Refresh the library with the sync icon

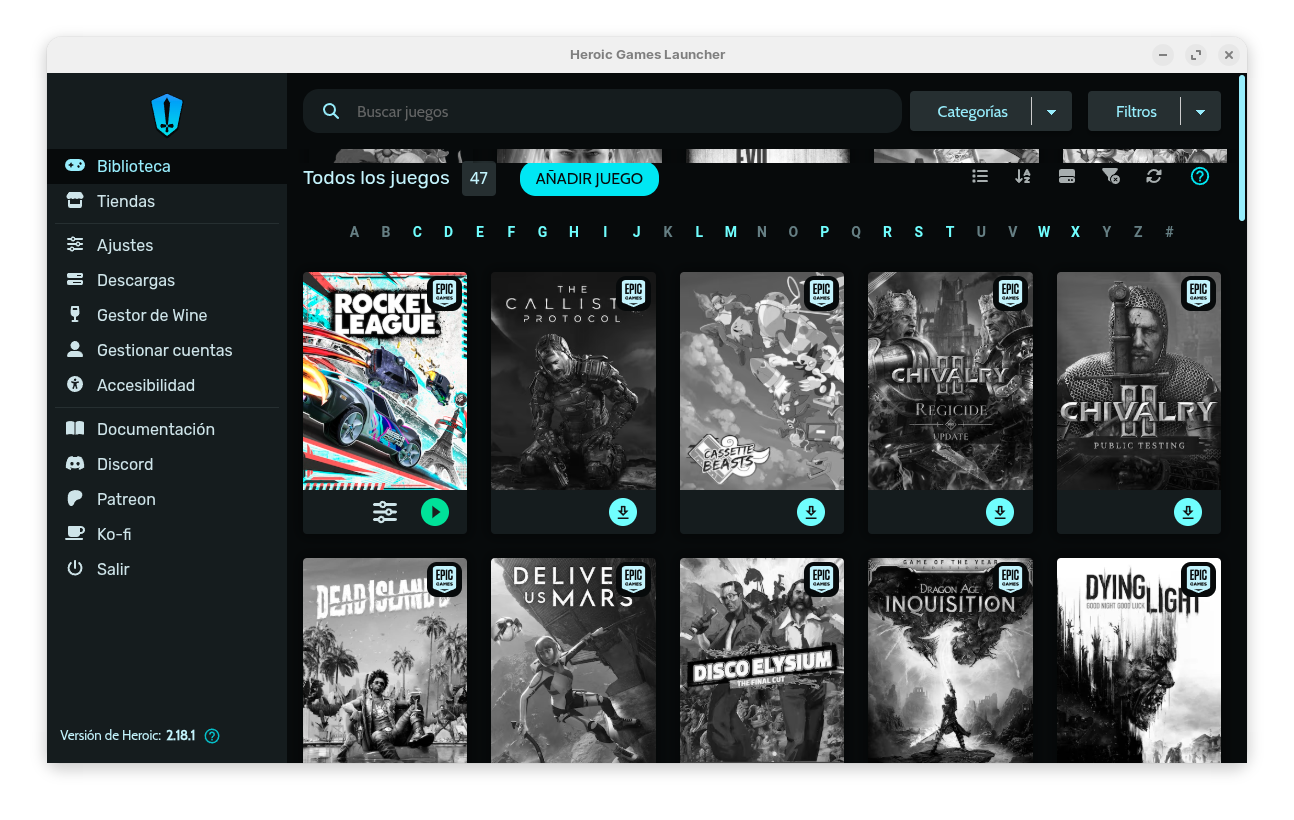[x=1154, y=177]
